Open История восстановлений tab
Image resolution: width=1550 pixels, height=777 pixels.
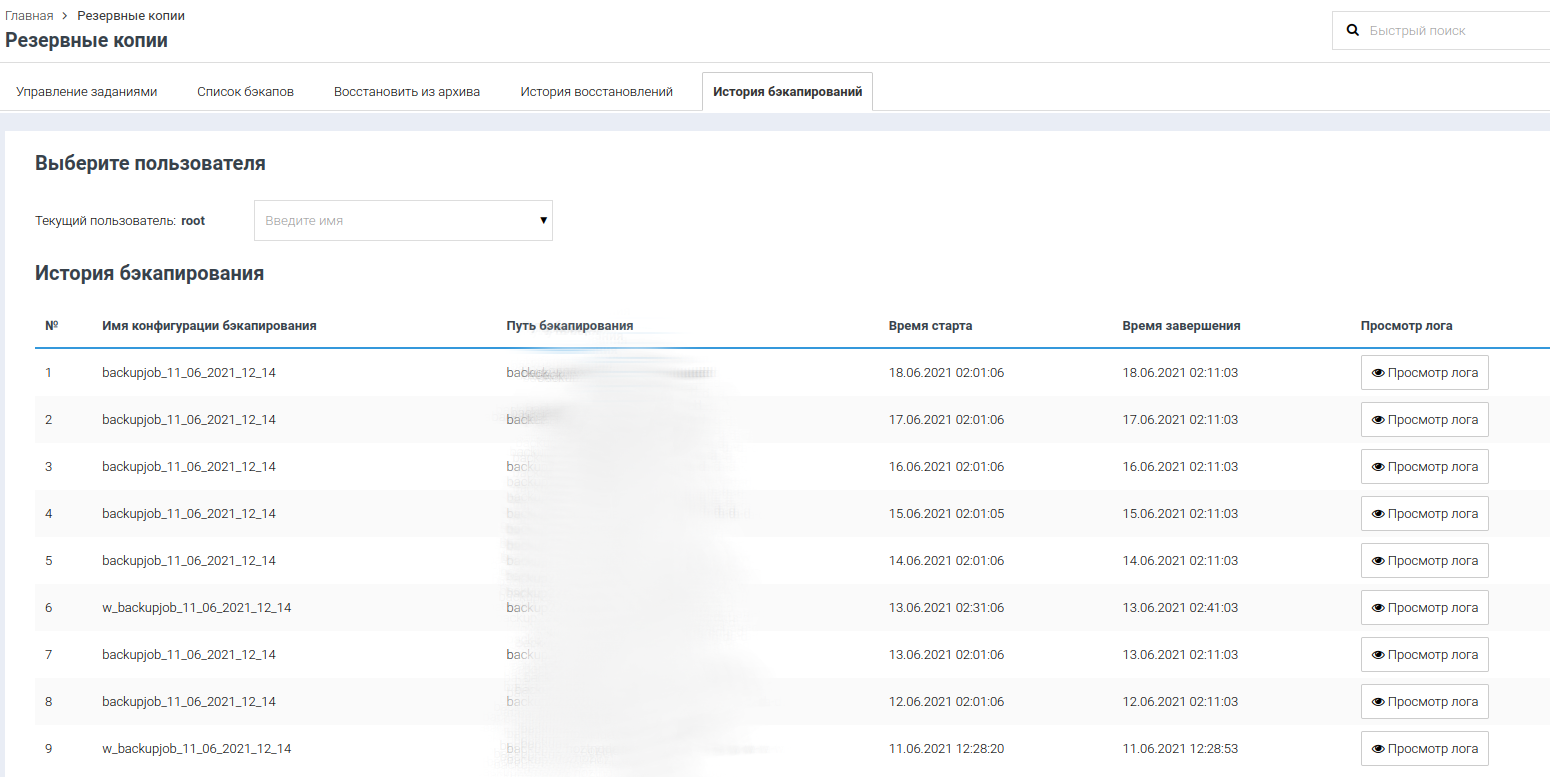coord(596,92)
